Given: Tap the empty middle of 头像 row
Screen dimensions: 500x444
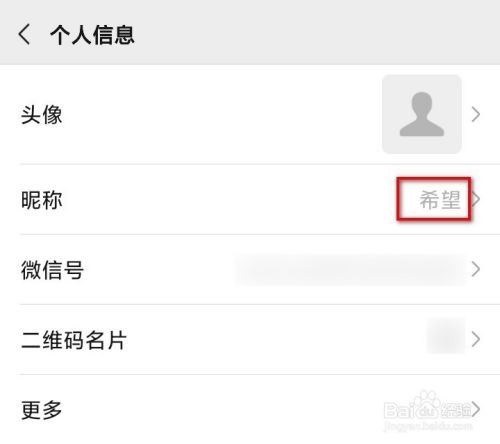Looking at the screenshot, I should pos(222,114).
